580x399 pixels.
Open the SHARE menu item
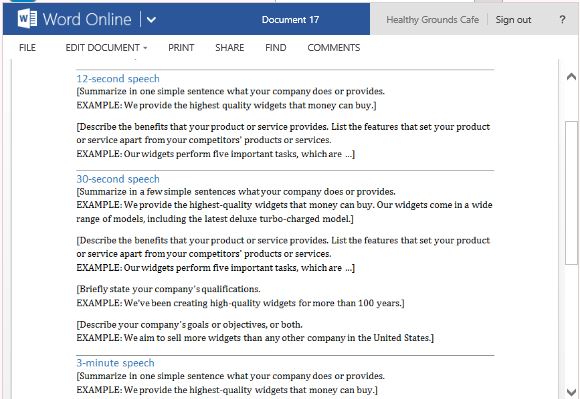pyautogui.click(x=229, y=48)
